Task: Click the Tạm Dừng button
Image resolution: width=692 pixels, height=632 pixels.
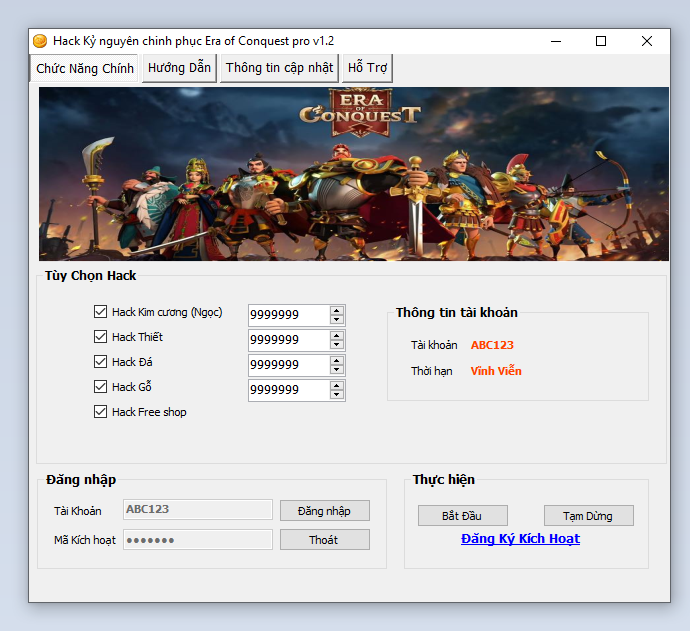Action: coord(588,516)
